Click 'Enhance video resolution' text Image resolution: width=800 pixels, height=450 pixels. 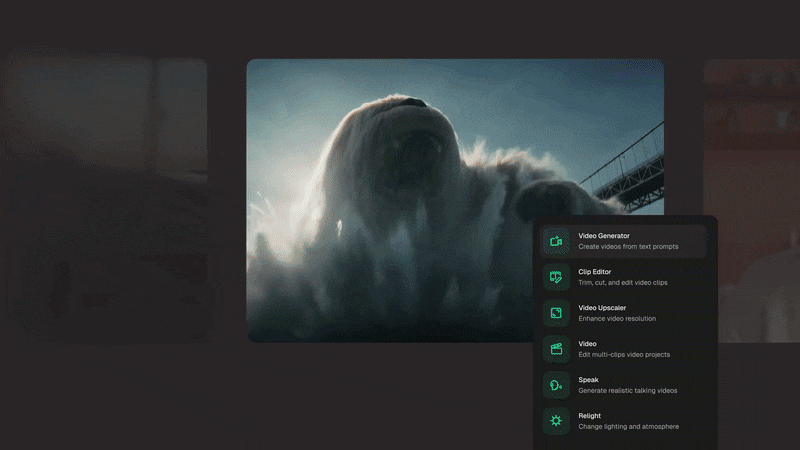click(x=617, y=318)
